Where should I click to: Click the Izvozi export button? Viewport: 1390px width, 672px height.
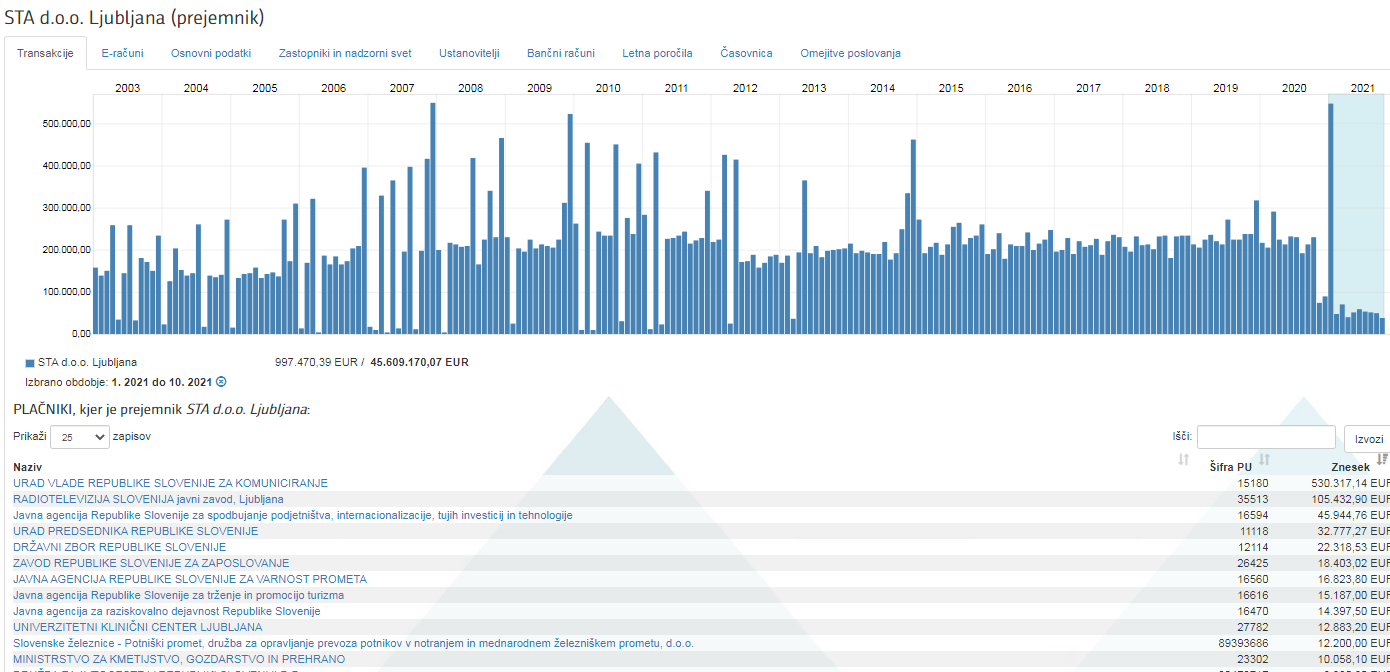click(x=1368, y=438)
